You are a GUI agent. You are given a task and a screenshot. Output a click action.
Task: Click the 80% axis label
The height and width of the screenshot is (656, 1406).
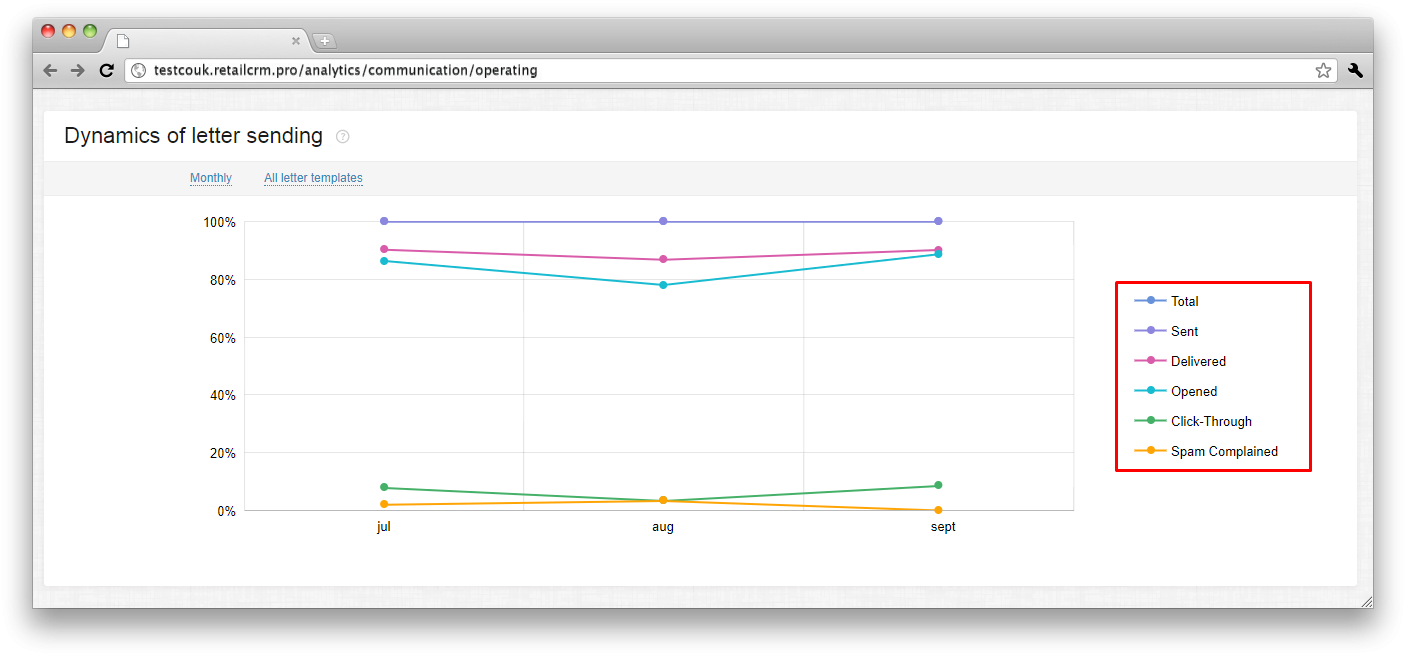click(222, 280)
